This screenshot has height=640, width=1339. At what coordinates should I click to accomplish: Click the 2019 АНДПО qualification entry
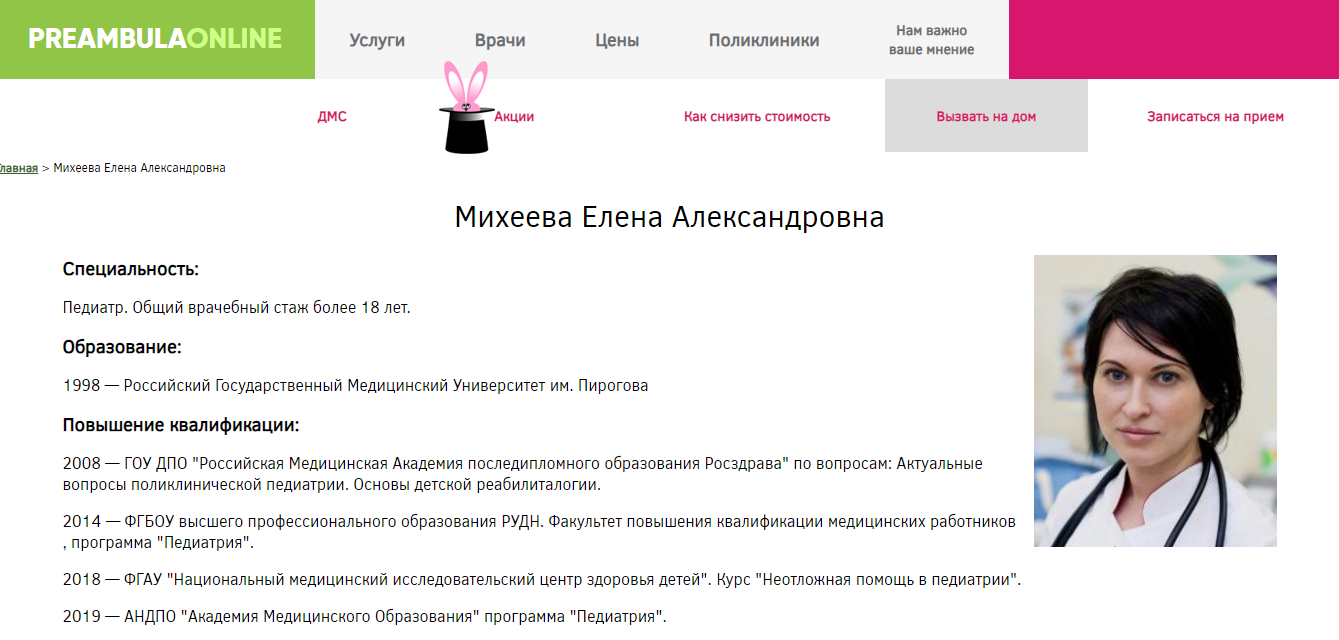coord(365,616)
